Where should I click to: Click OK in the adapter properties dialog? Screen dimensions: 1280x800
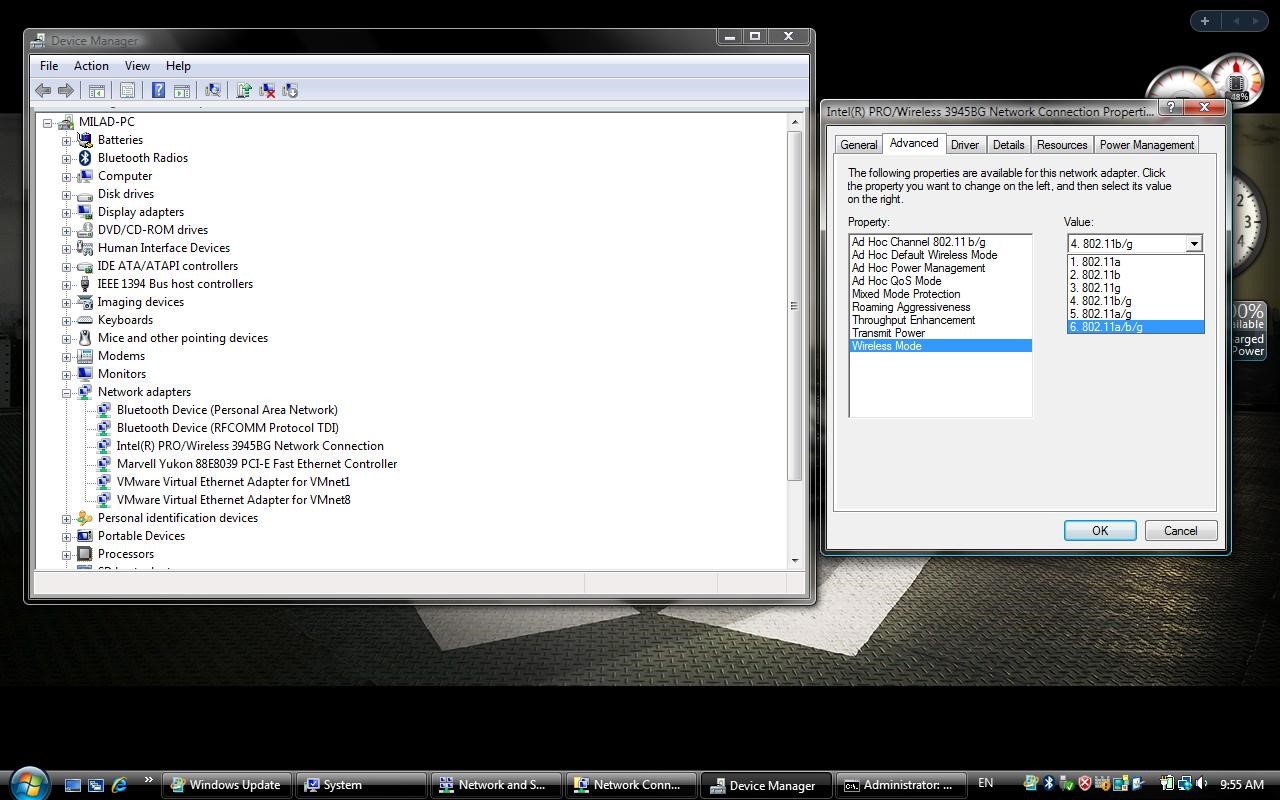coord(1100,531)
